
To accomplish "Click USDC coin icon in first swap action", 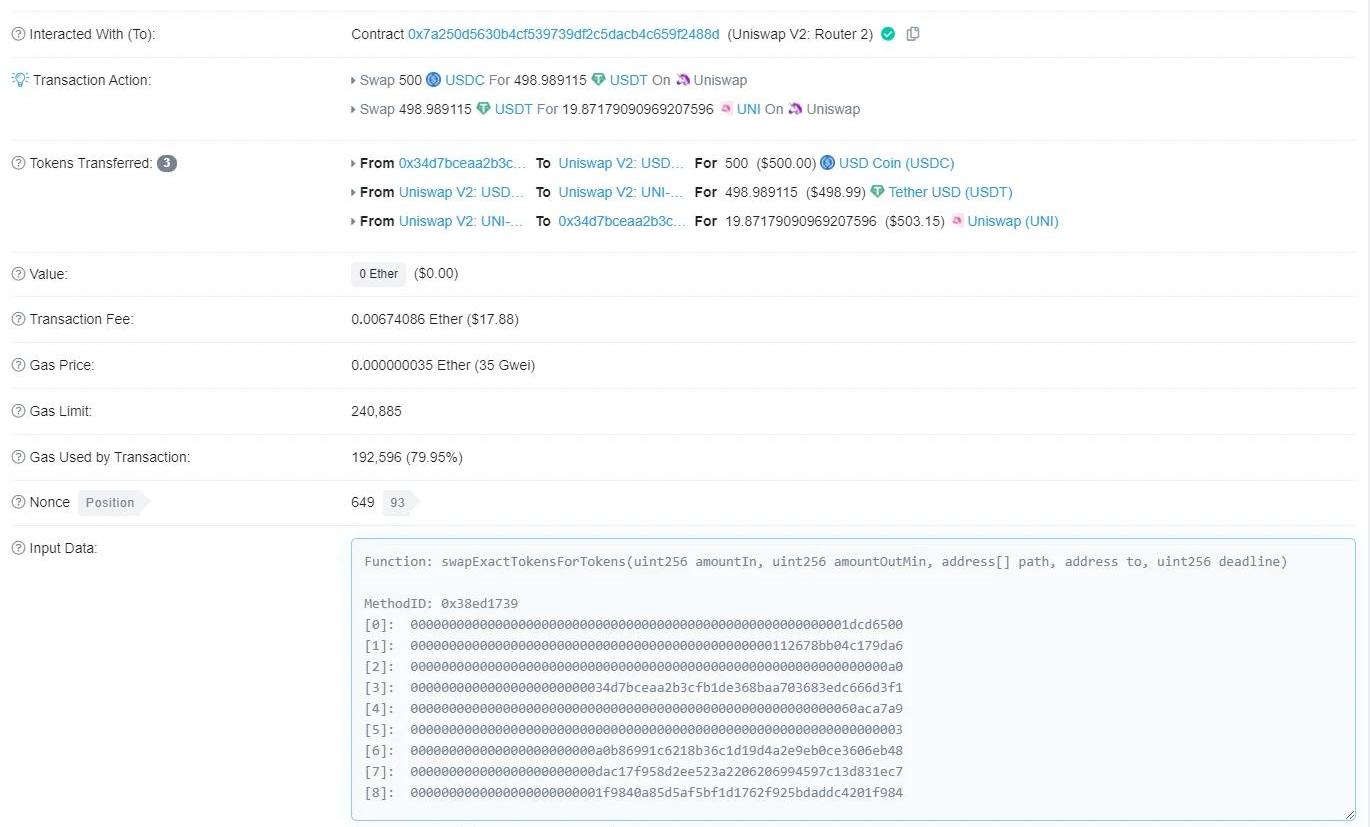I will coord(433,80).
